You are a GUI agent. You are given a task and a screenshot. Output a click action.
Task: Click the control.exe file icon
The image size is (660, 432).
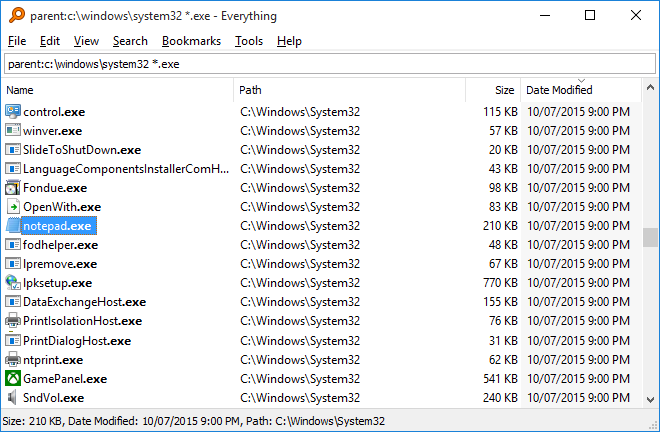[x=13, y=112]
